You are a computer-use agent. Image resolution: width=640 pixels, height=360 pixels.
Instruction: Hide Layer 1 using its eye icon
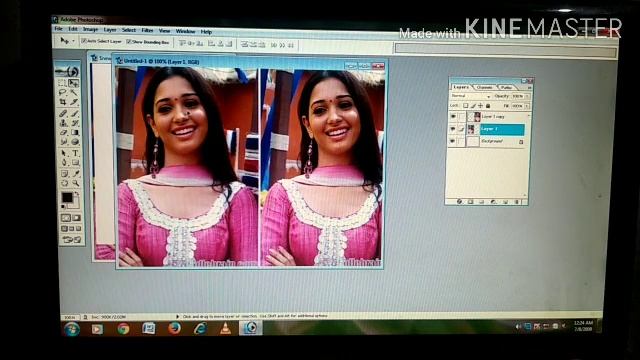click(x=453, y=129)
